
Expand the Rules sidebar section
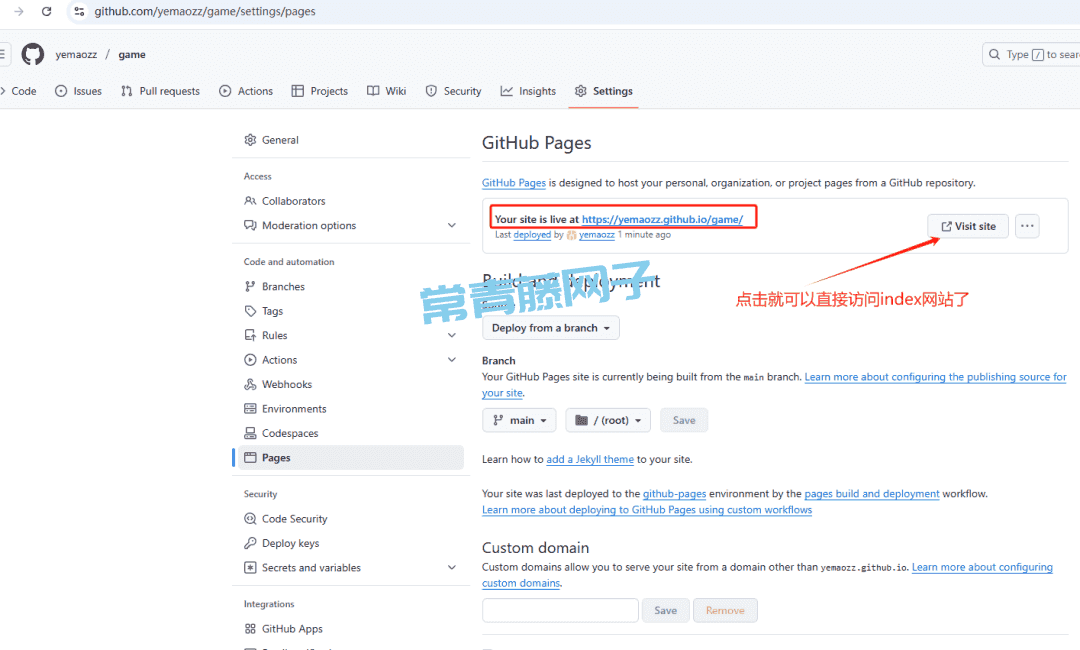(452, 335)
